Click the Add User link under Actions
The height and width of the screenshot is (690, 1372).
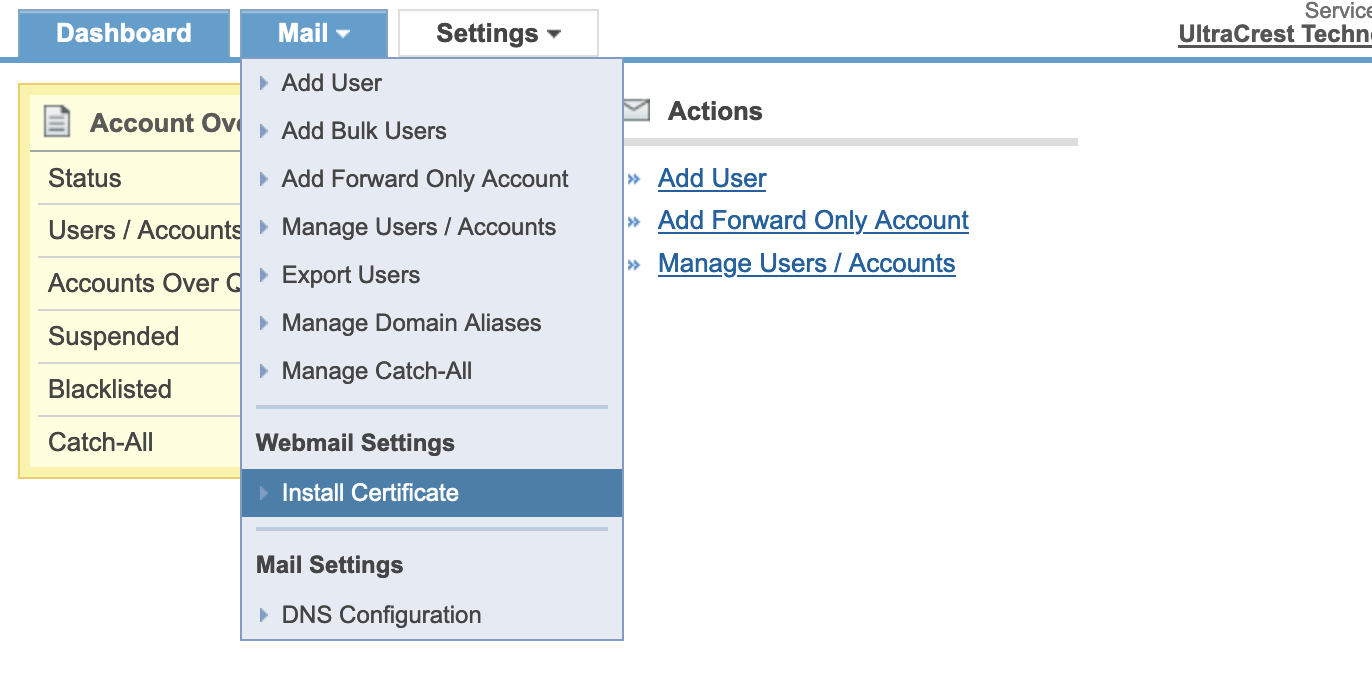(x=712, y=178)
